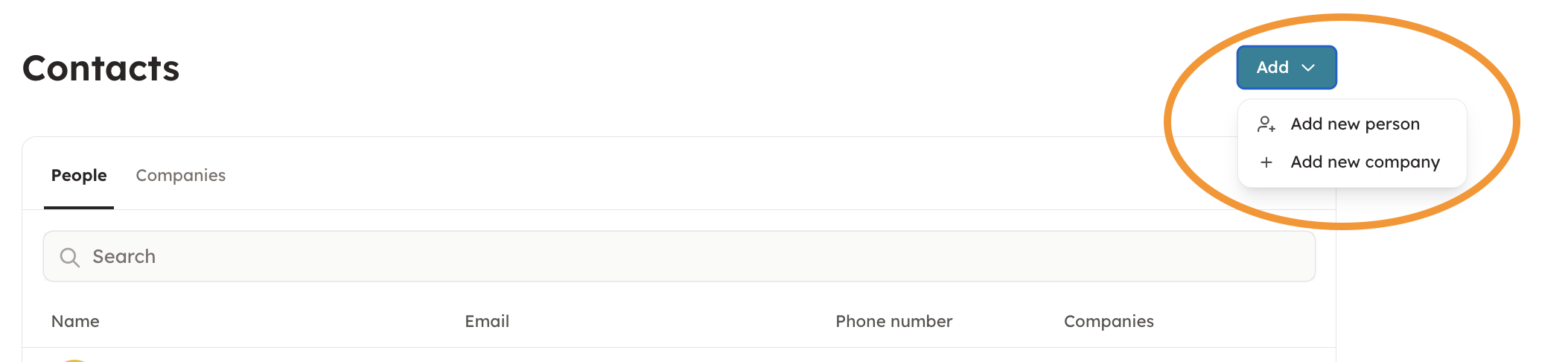Click the Contacts page heading
Screen dimensions: 1568x362
click(x=101, y=69)
